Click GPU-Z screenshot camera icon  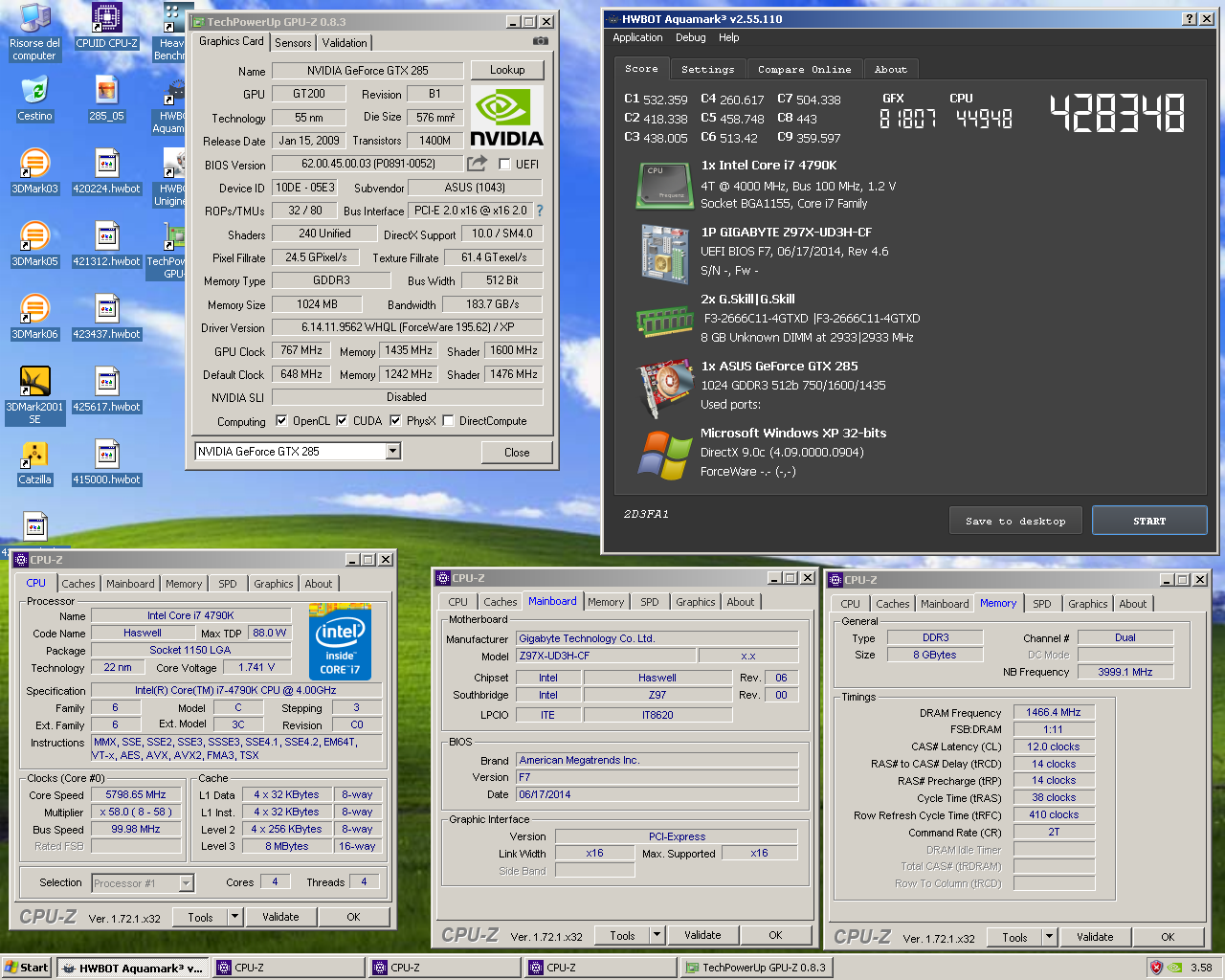pyautogui.click(x=541, y=41)
